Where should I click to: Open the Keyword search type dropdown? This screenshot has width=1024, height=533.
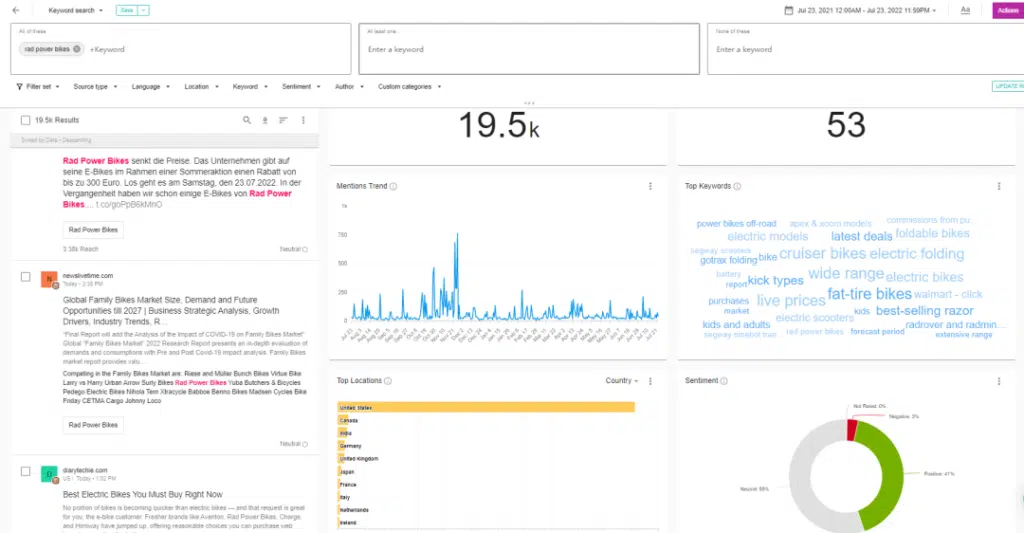75,10
